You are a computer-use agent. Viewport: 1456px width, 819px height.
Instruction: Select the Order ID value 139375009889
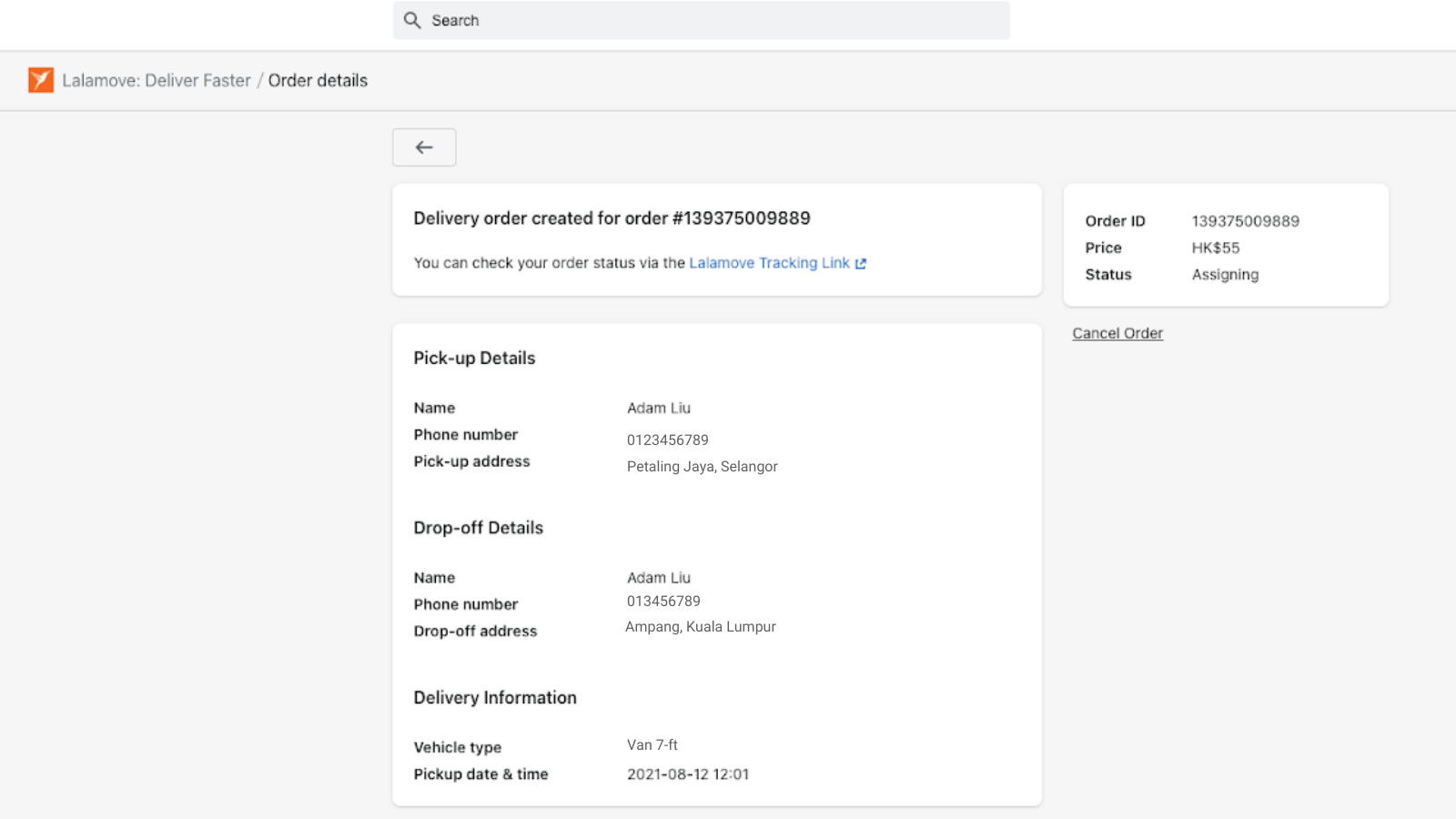coord(1245,220)
